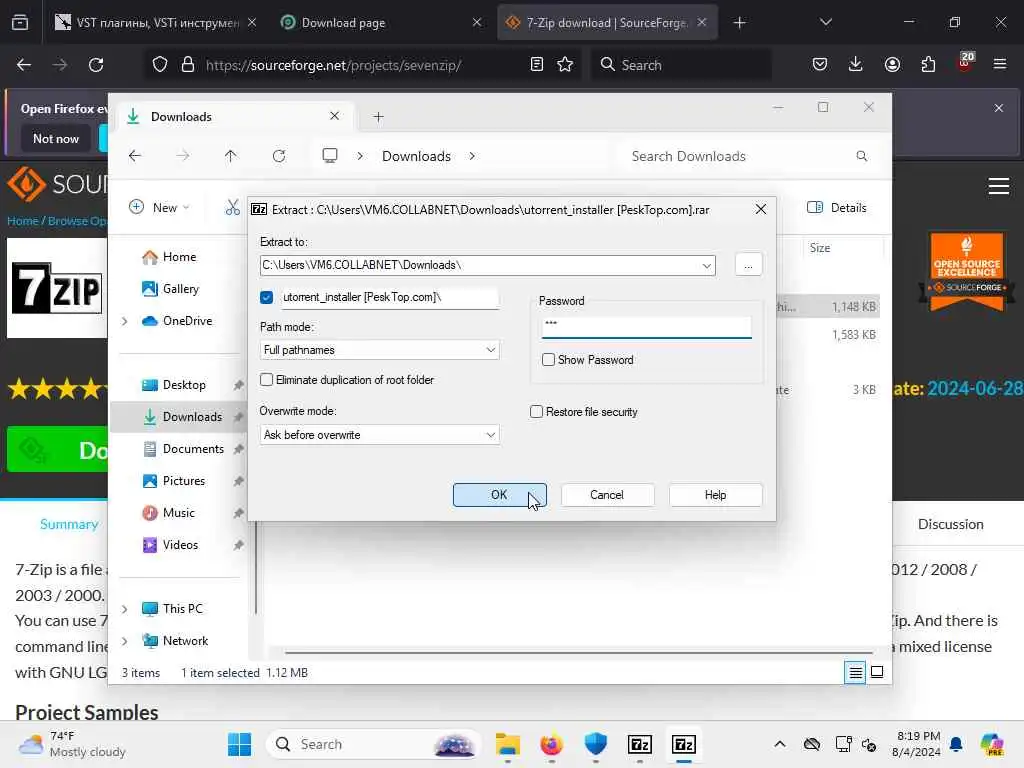Click the Firefox Search box

point(682,65)
